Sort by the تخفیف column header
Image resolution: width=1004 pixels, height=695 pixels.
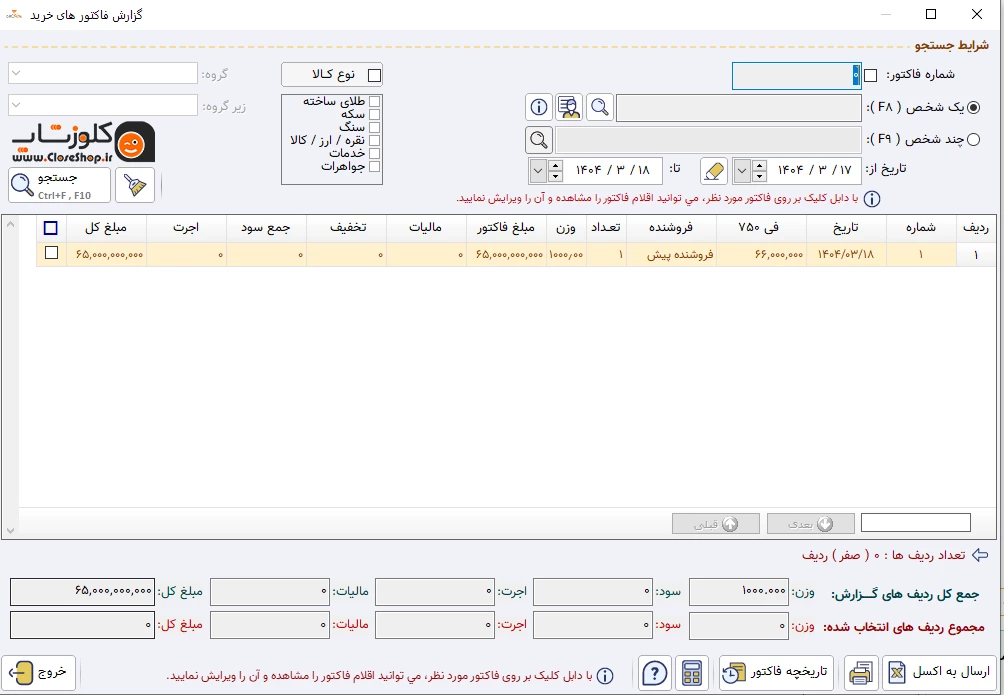click(x=346, y=228)
